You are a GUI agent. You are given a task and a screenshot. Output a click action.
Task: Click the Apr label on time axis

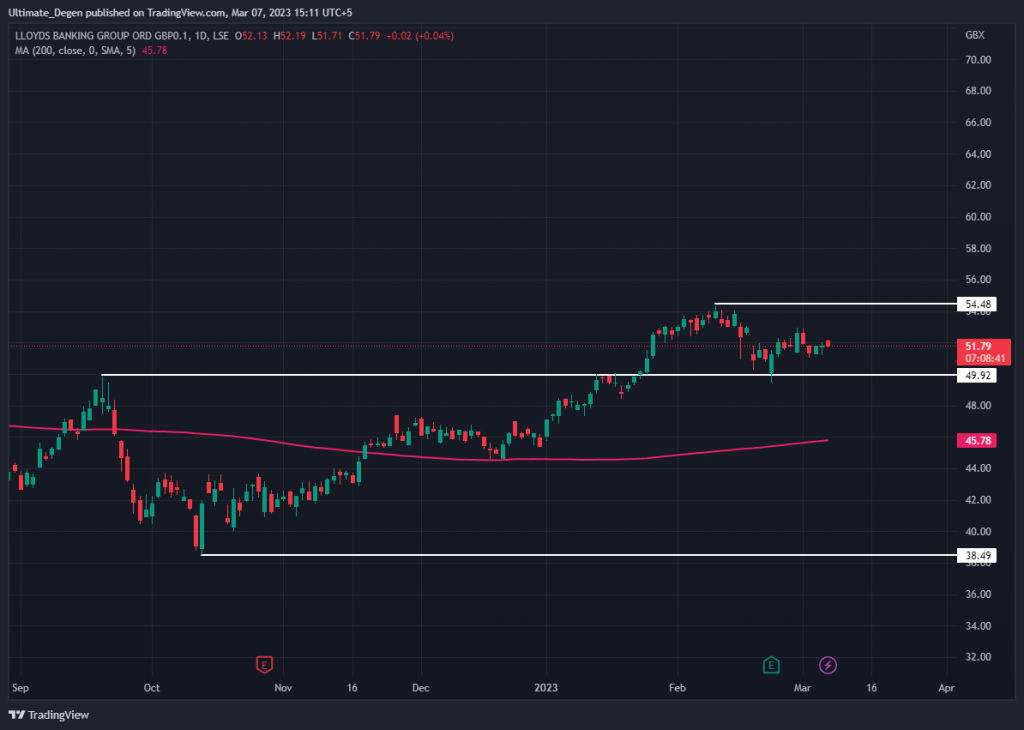click(x=946, y=688)
